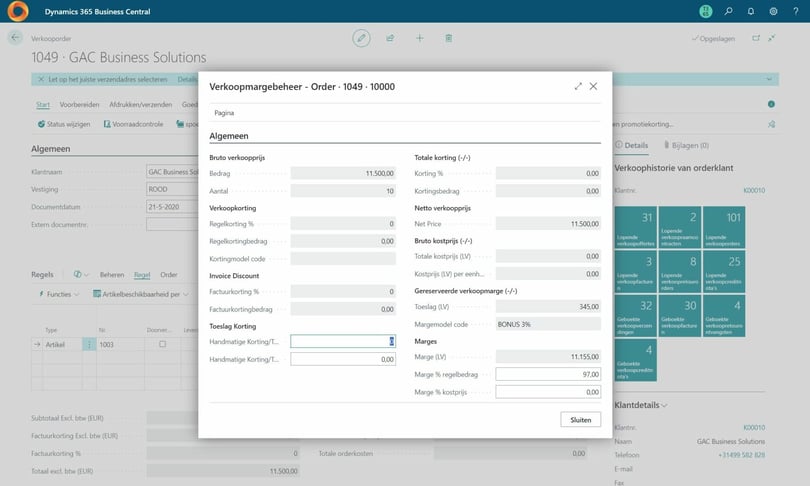Click the Vestiging ROOD field

pos(172,189)
